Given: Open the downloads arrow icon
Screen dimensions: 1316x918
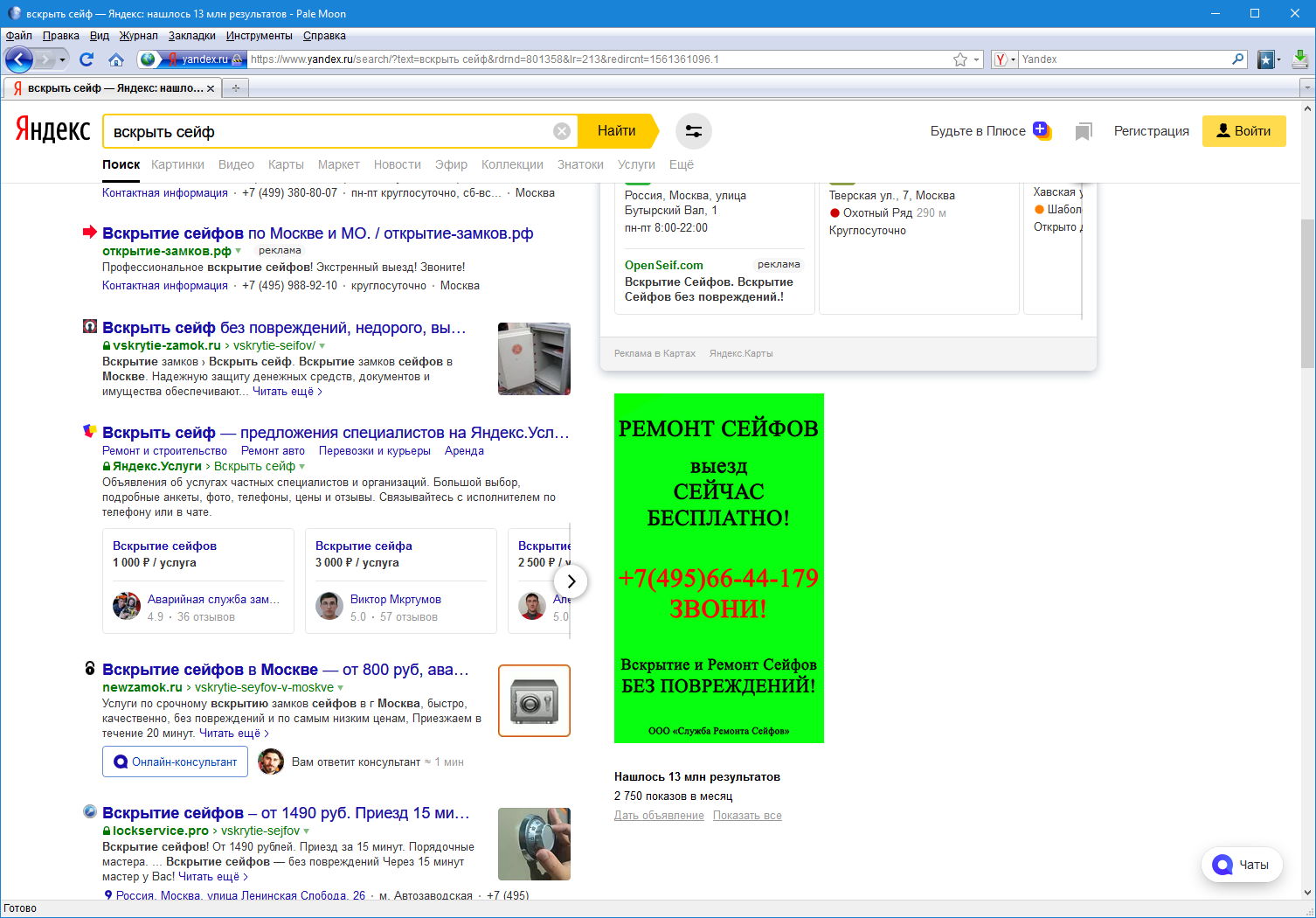Looking at the screenshot, I should pos(1299,59).
